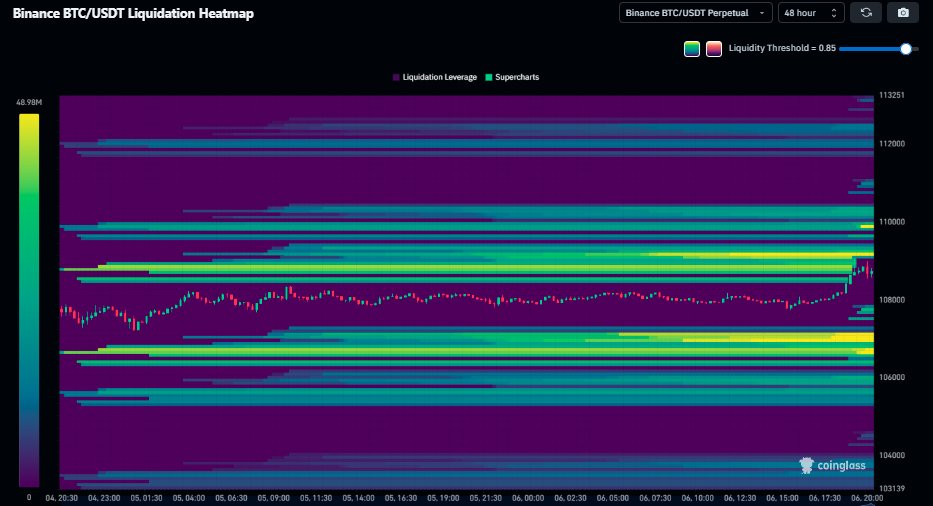Screen dimensions: 933x506
Task: Click the camera screenshot icon button
Action: (x=903, y=13)
